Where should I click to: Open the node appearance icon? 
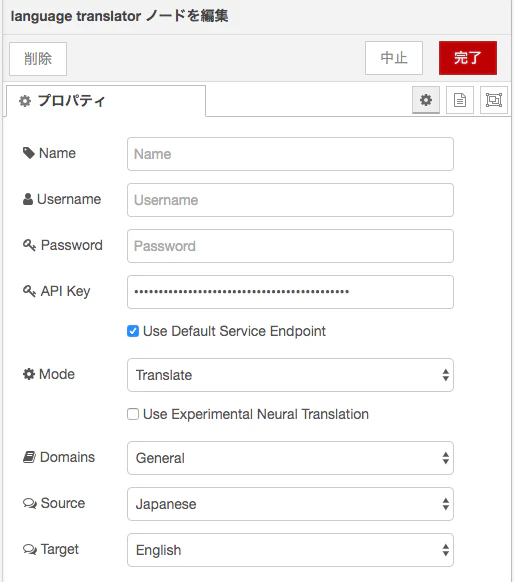pyautogui.click(x=494, y=100)
